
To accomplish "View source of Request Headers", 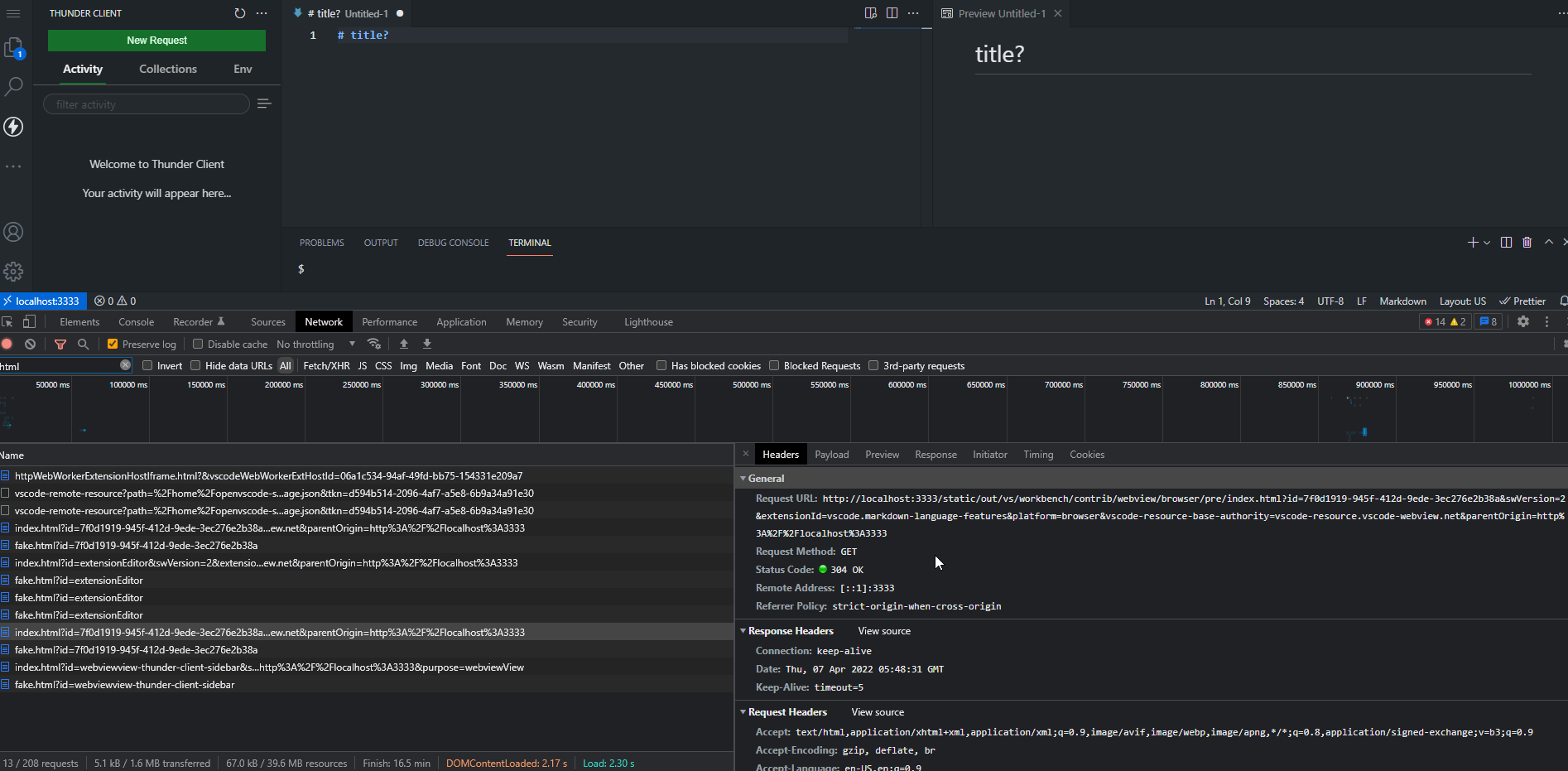I will (x=878, y=712).
